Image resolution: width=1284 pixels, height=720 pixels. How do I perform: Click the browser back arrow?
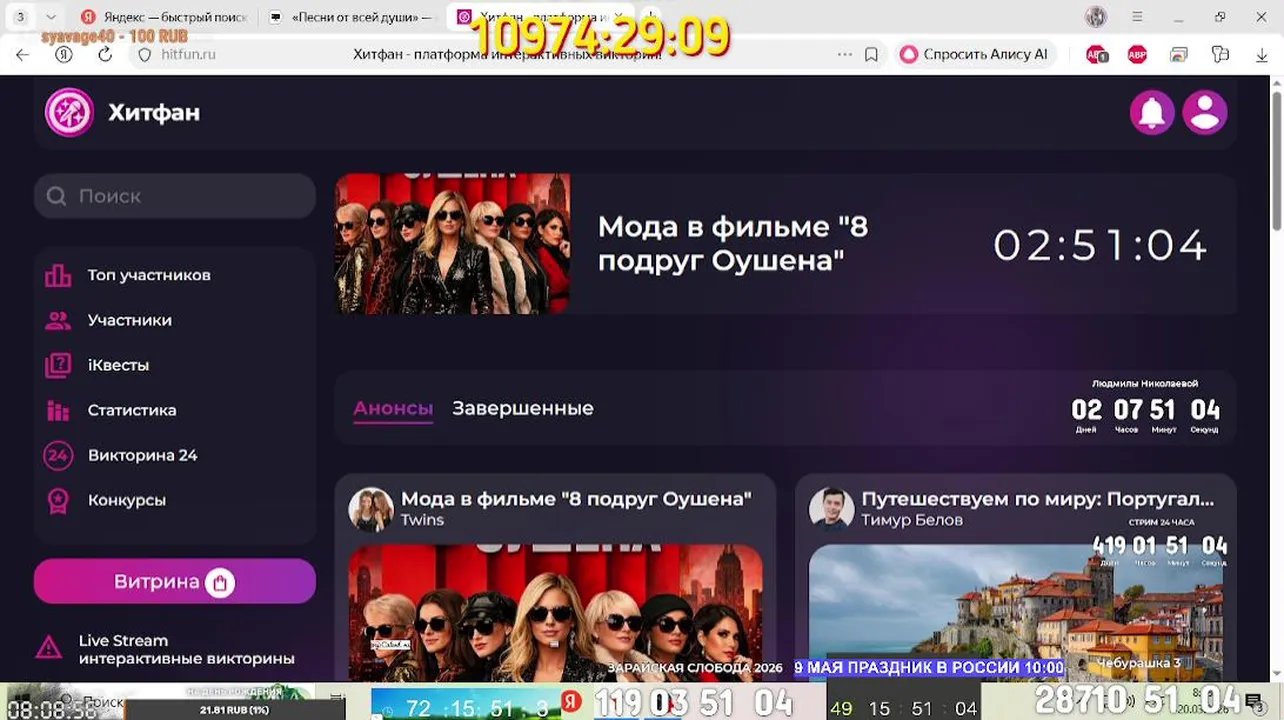(23, 55)
